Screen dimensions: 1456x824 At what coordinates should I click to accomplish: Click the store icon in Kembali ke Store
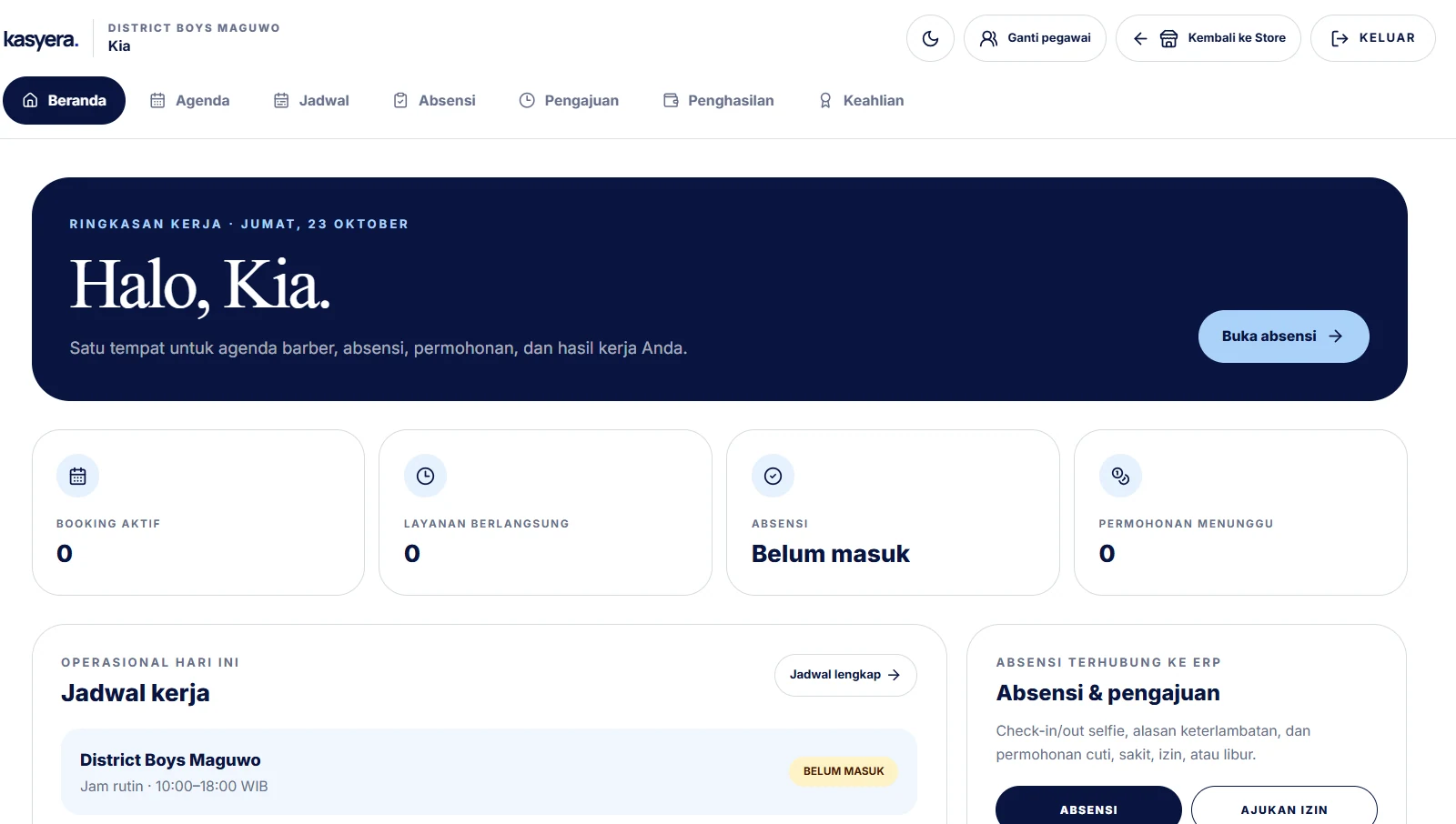(1168, 38)
